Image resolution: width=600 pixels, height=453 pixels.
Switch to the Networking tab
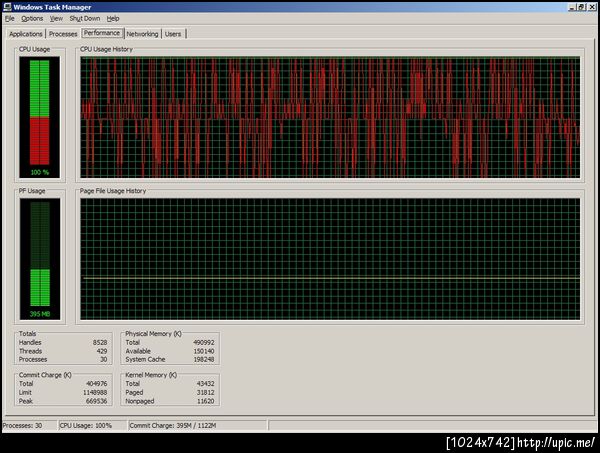(x=142, y=34)
